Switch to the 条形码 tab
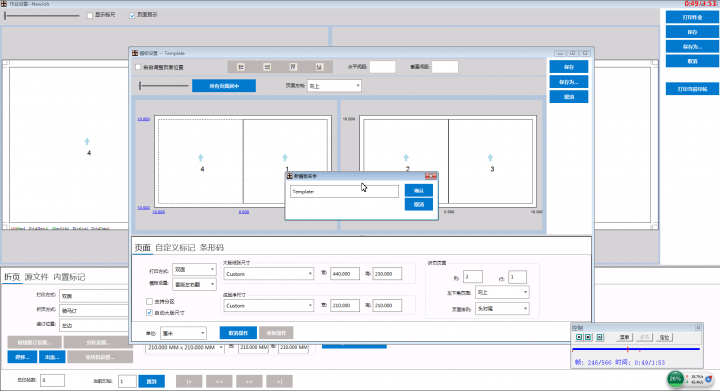Screen dimensions: 720x391 click(x=212, y=248)
